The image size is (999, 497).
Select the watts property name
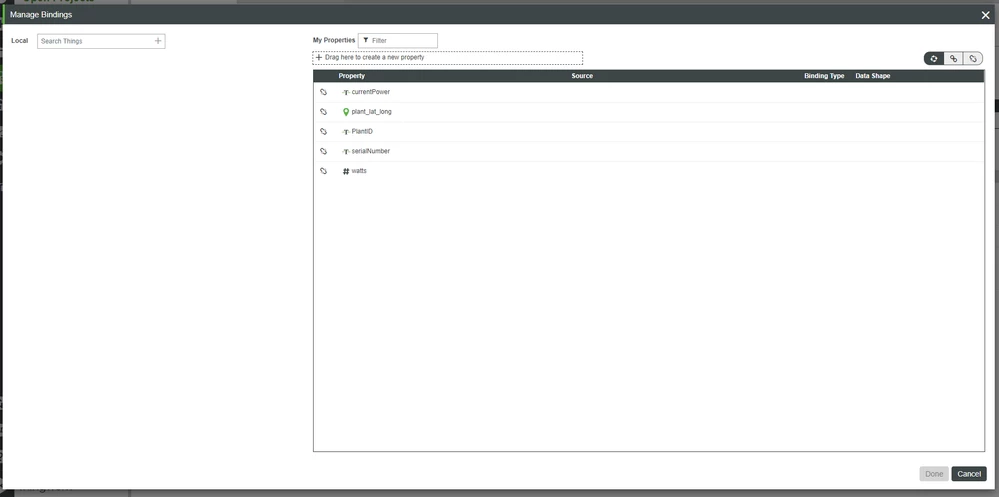pyautogui.click(x=359, y=171)
